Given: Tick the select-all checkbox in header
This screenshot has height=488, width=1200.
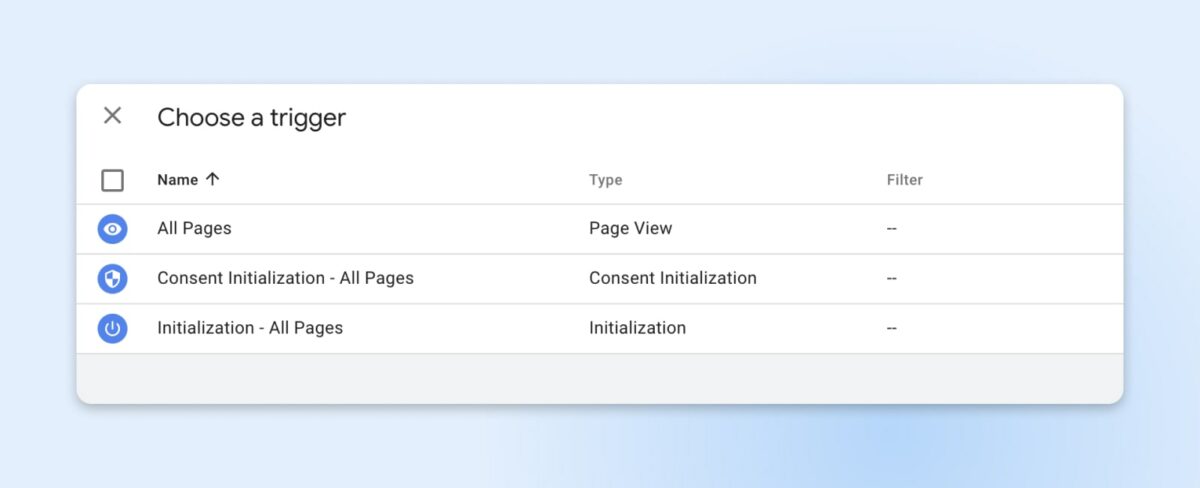Looking at the screenshot, I should tap(113, 181).
